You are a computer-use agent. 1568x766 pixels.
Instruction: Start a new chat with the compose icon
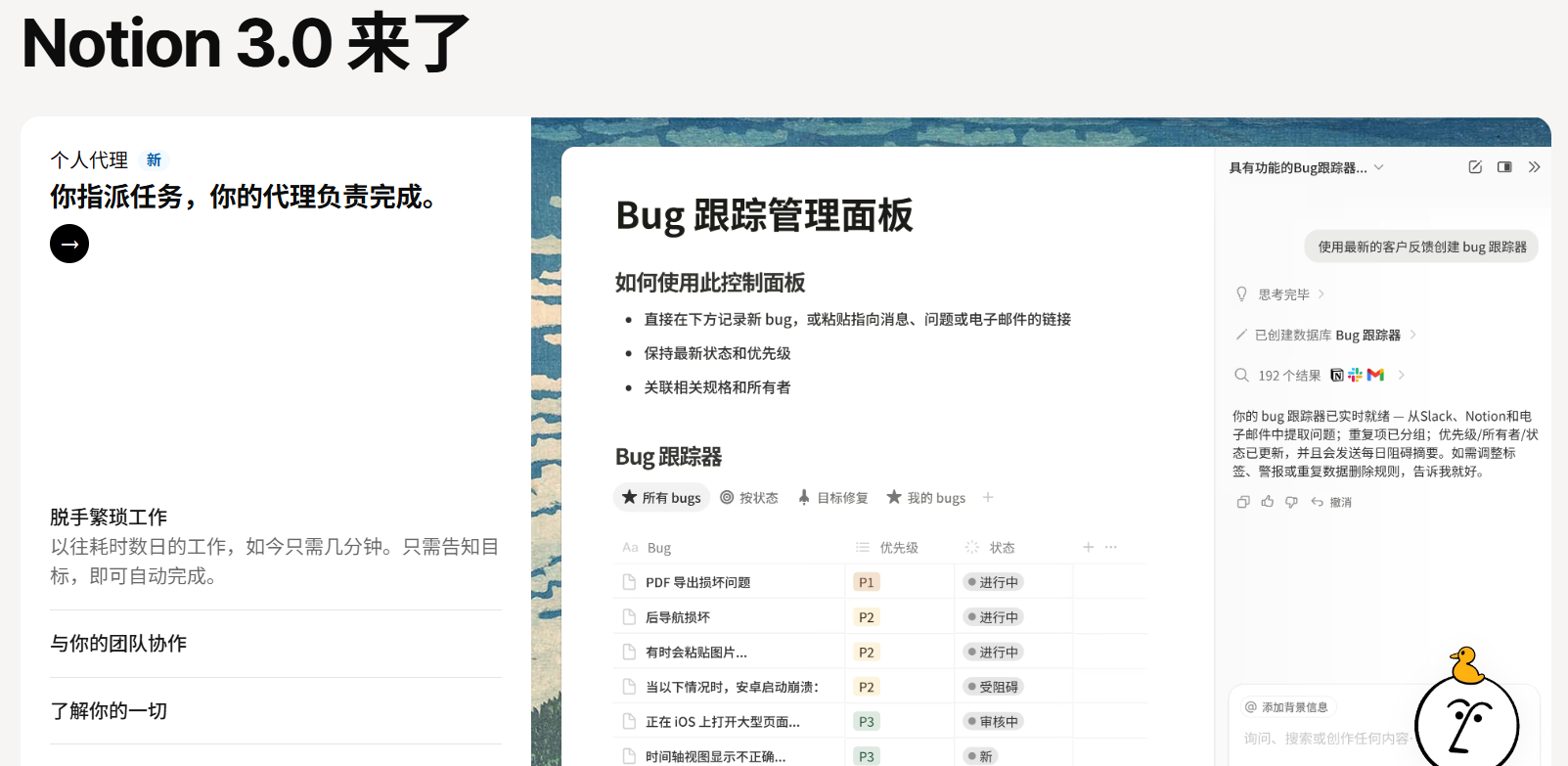[x=1475, y=167]
